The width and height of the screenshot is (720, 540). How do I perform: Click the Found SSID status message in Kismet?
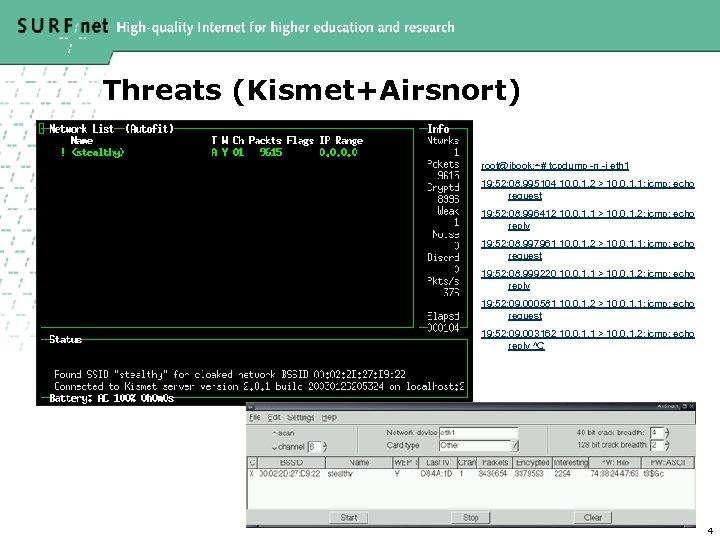(x=230, y=374)
